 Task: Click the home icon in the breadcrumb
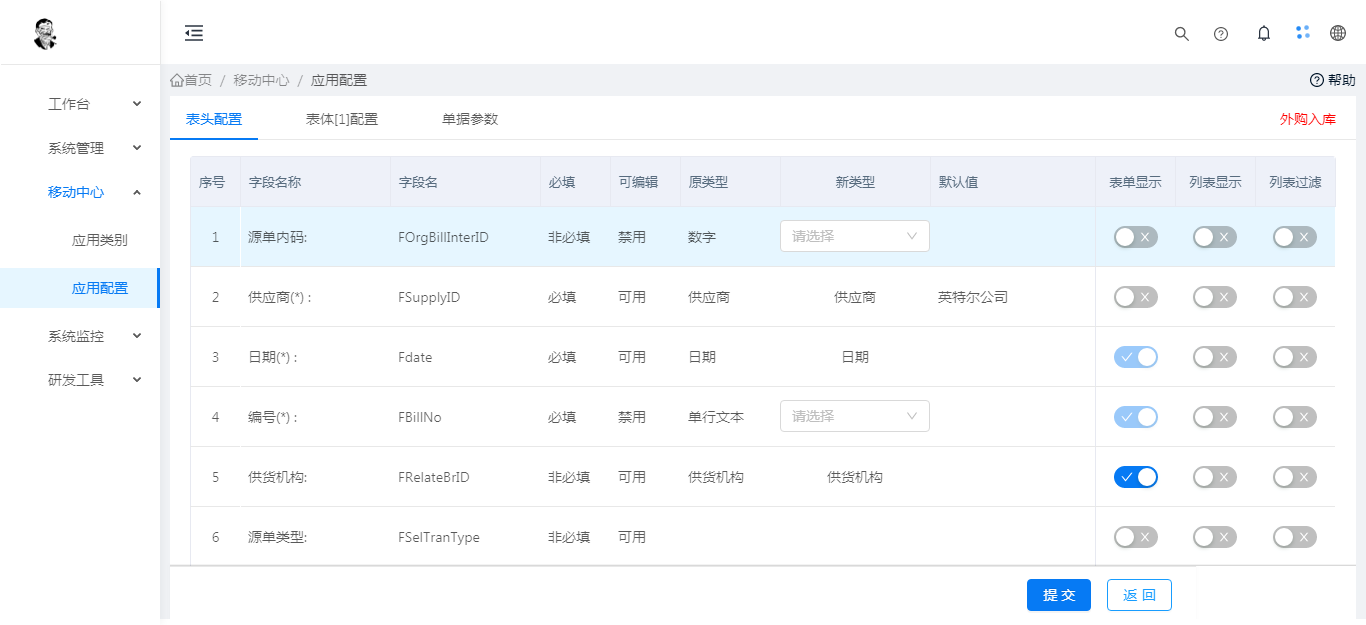[x=177, y=80]
